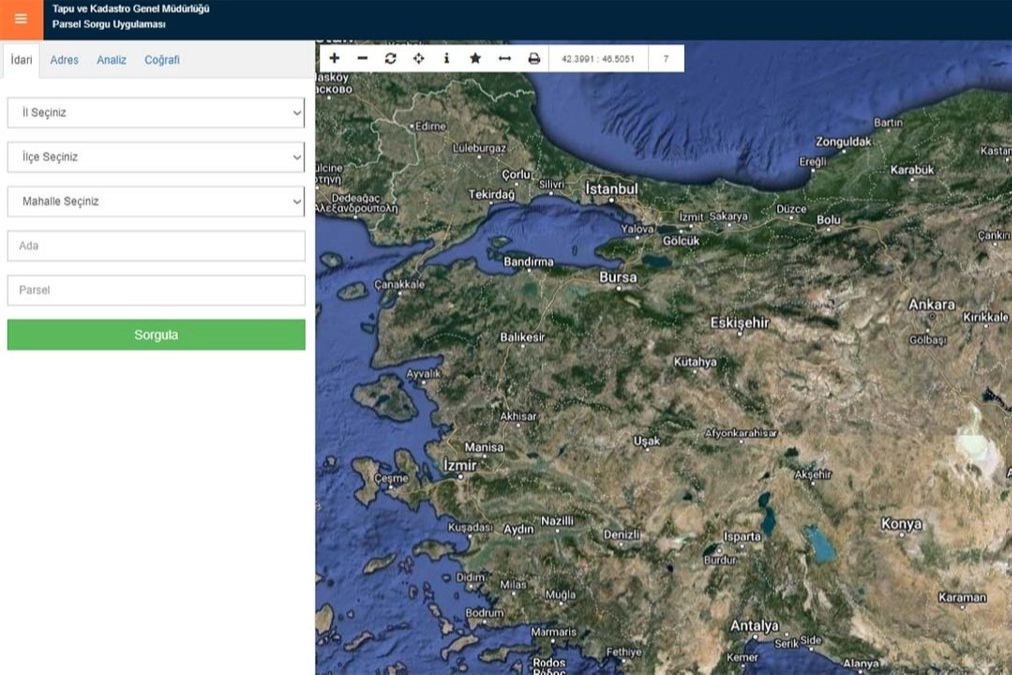Expand the Mahalle Seçiniz dropdown
This screenshot has width=1012, height=675.
coord(156,201)
